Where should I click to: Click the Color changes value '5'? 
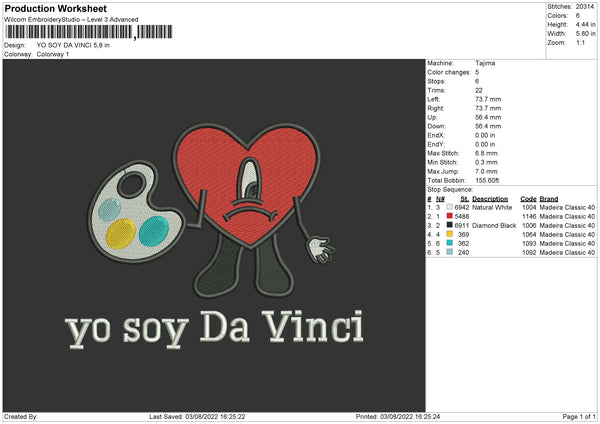point(477,72)
